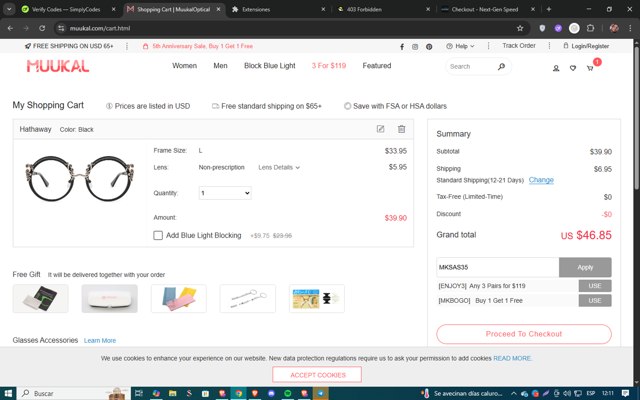The image size is (640, 400).
Task: Open Spotify from the taskbar
Action: click(288, 393)
